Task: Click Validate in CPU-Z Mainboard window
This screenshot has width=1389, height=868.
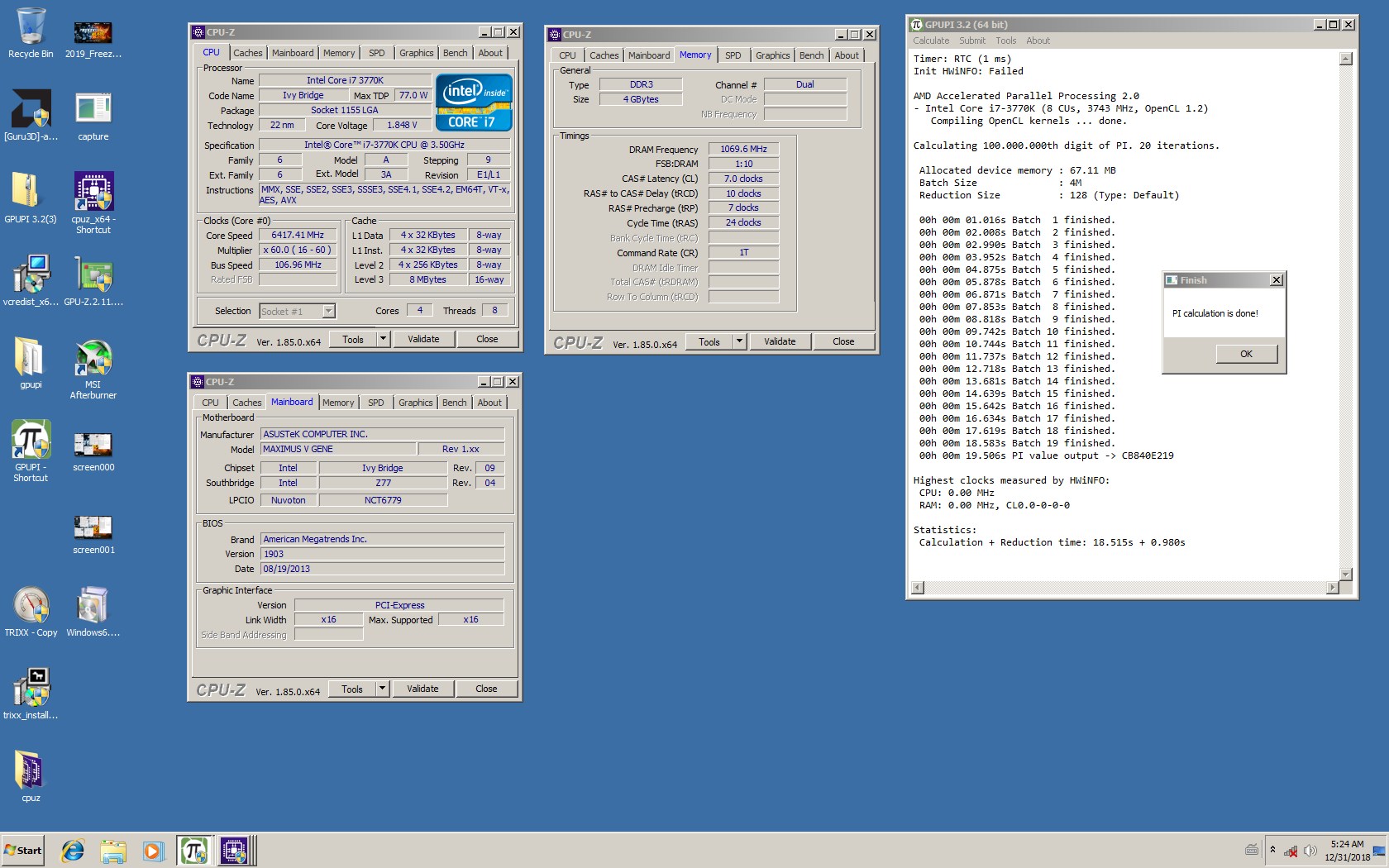Action: pos(422,689)
